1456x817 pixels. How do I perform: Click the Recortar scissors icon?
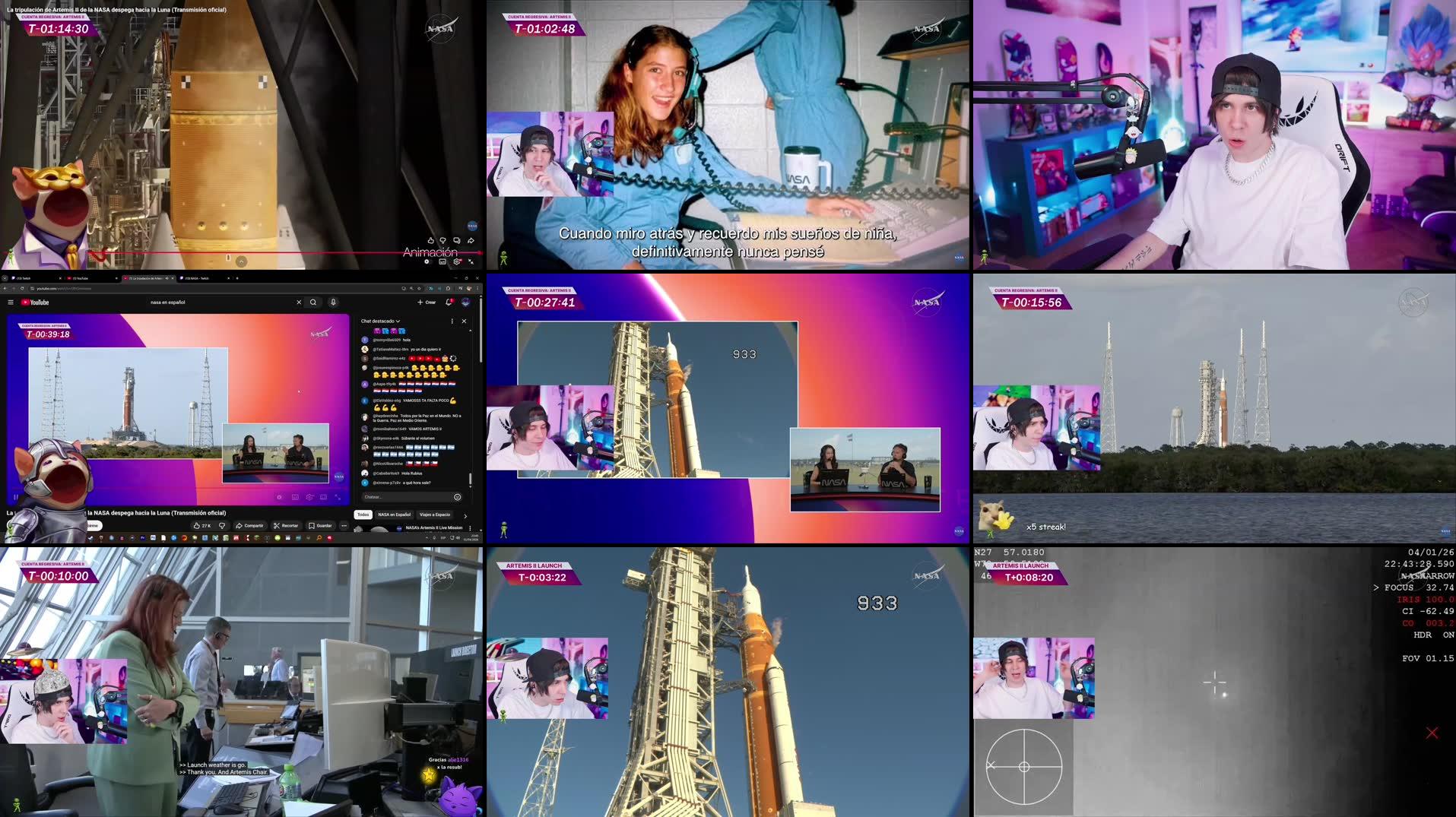point(287,526)
